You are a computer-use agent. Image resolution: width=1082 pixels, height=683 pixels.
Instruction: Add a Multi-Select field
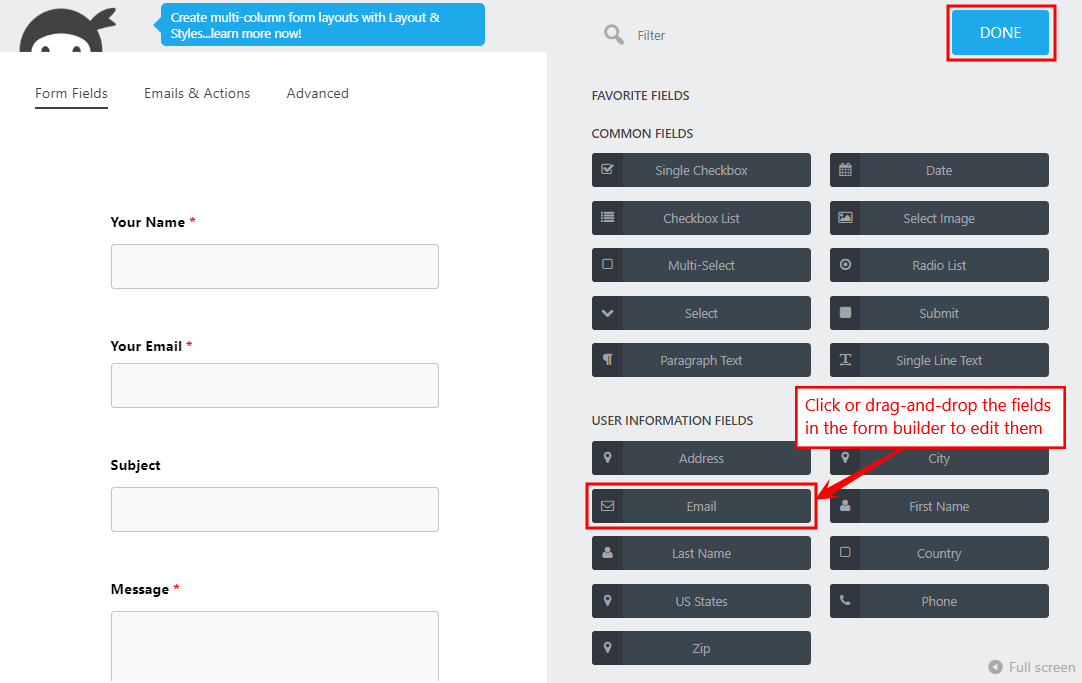(x=701, y=265)
